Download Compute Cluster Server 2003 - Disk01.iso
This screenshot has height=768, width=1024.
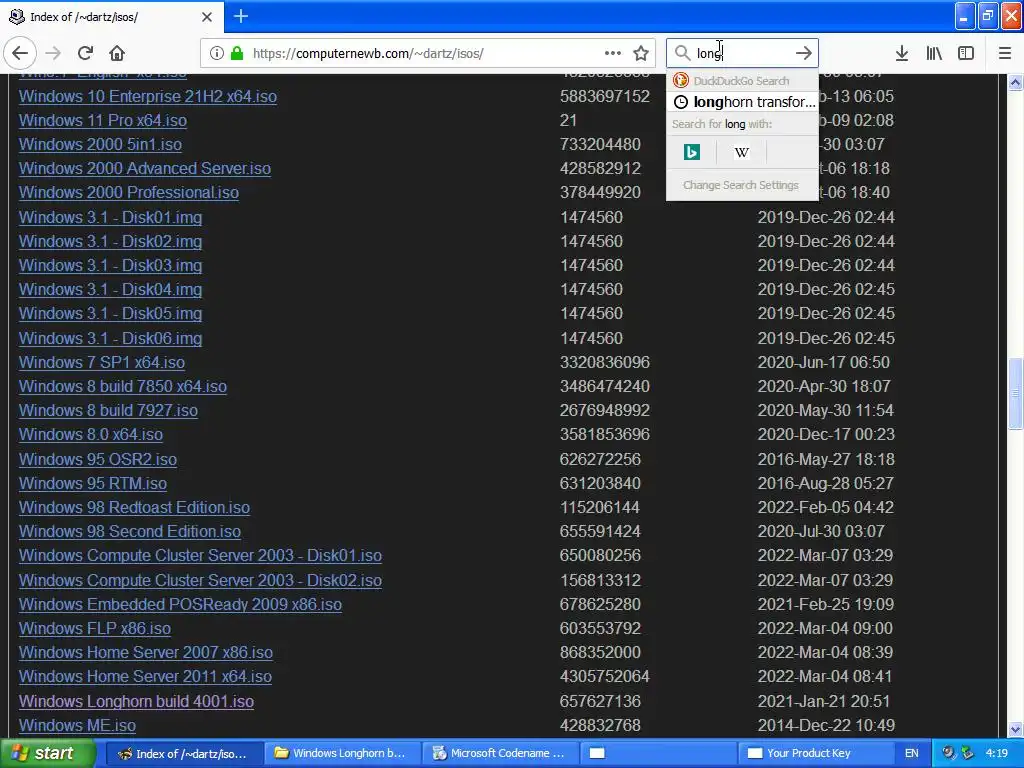pyautogui.click(x=200, y=556)
